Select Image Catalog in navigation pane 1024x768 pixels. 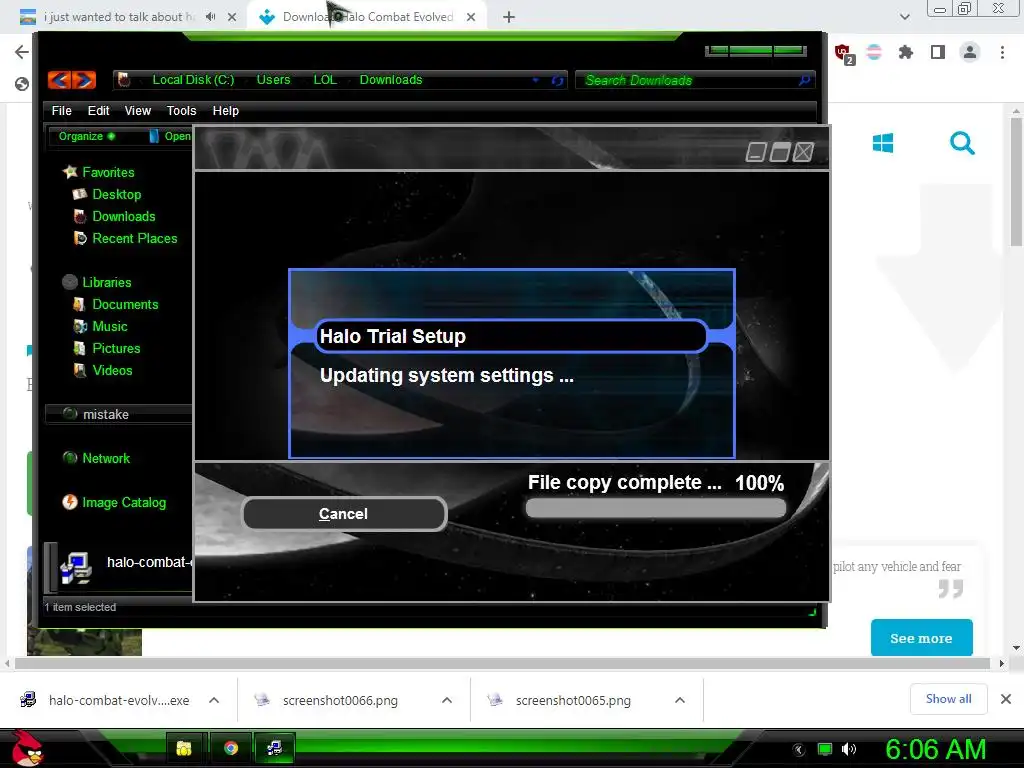(114, 502)
